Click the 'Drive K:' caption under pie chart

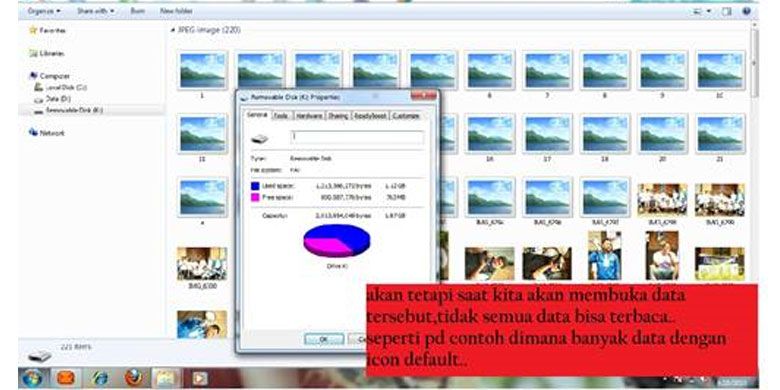coord(337,266)
